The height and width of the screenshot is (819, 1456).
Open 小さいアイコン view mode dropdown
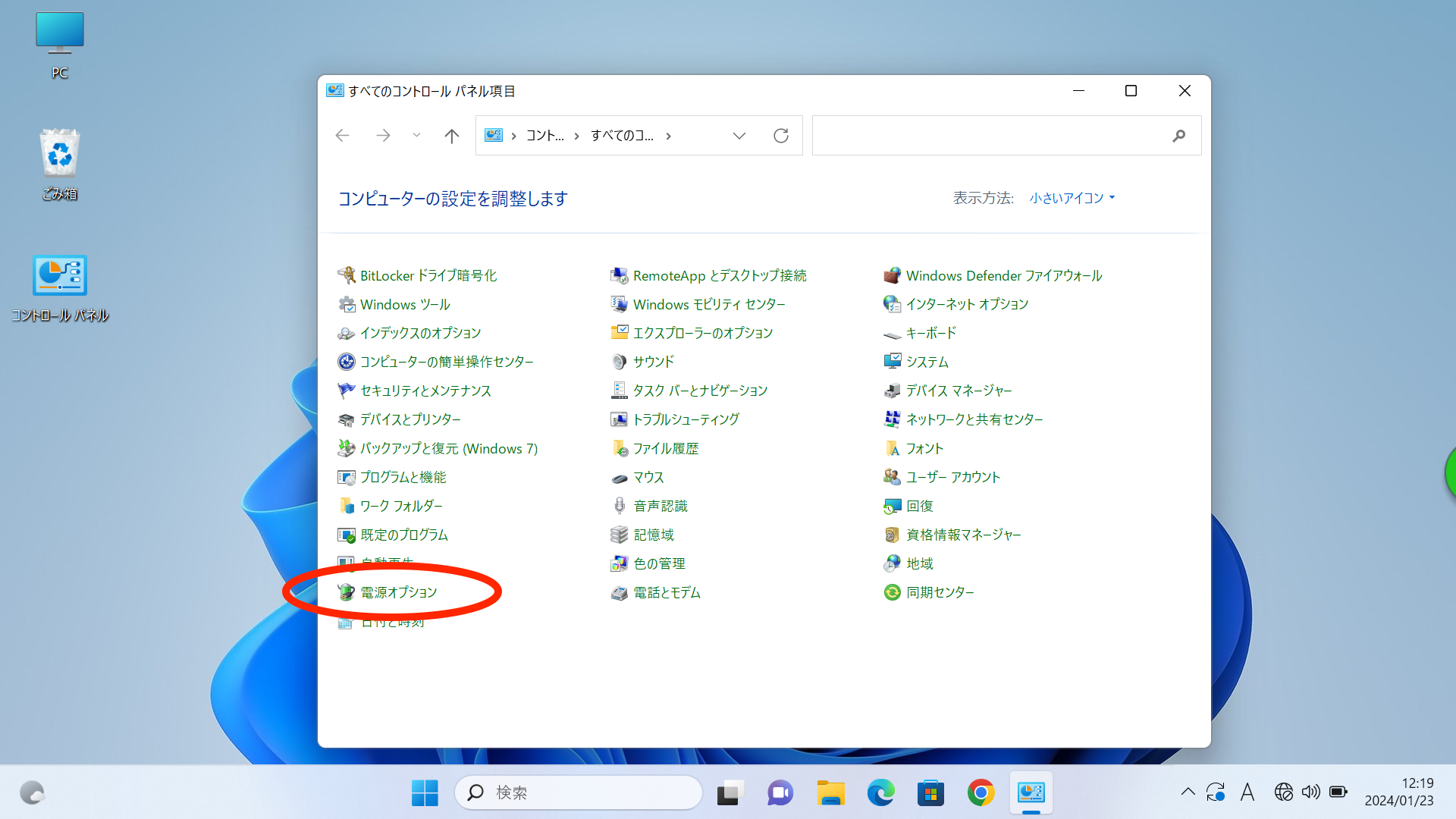click(x=1072, y=198)
